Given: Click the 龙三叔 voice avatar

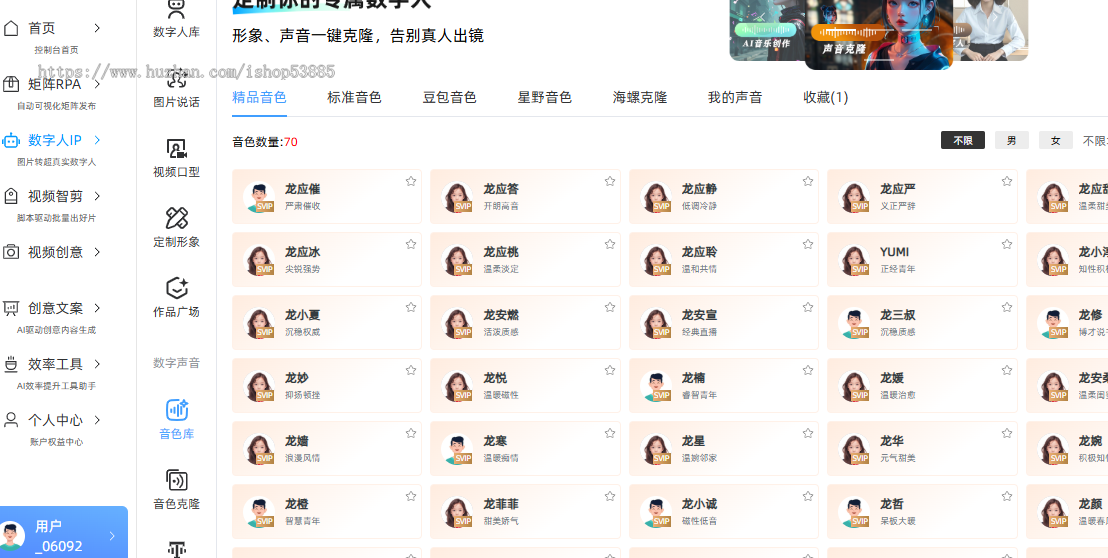Looking at the screenshot, I should coord(854,323).
